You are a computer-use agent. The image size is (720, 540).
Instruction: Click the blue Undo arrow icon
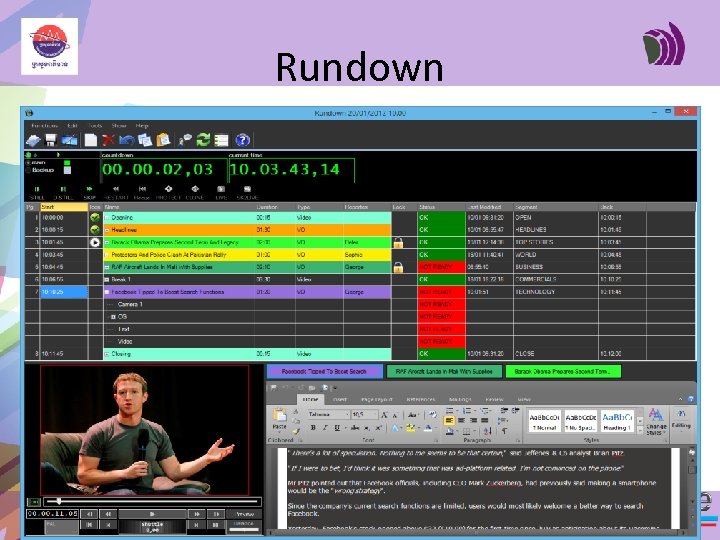126,140
